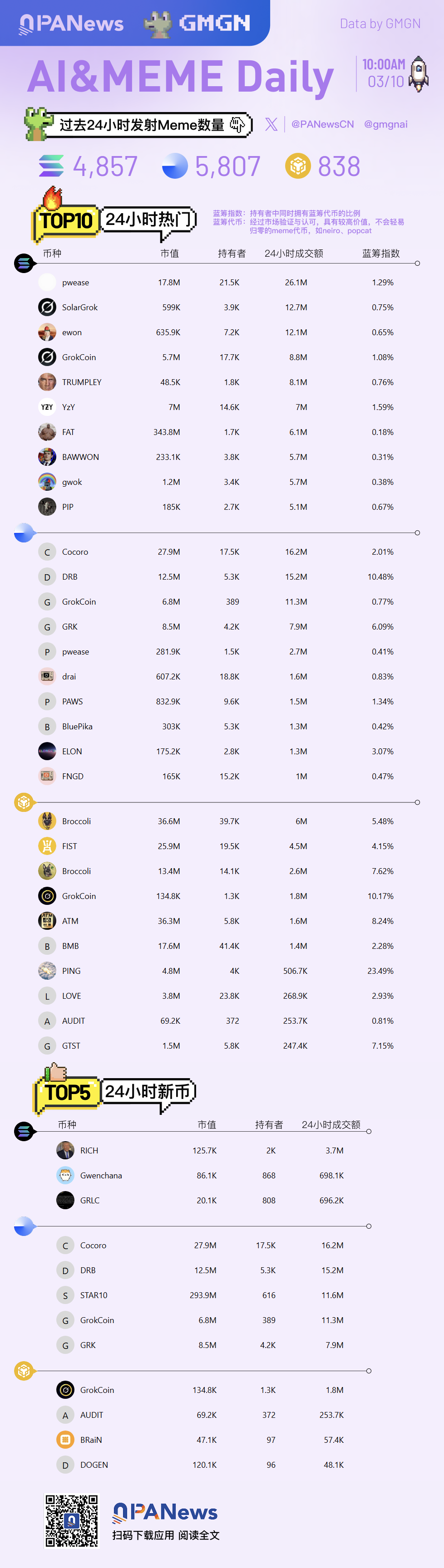Viewport: 444px width, 1568px height.
Task: Click the BRaiN token icon
Action: click(x=65, y=1440)
